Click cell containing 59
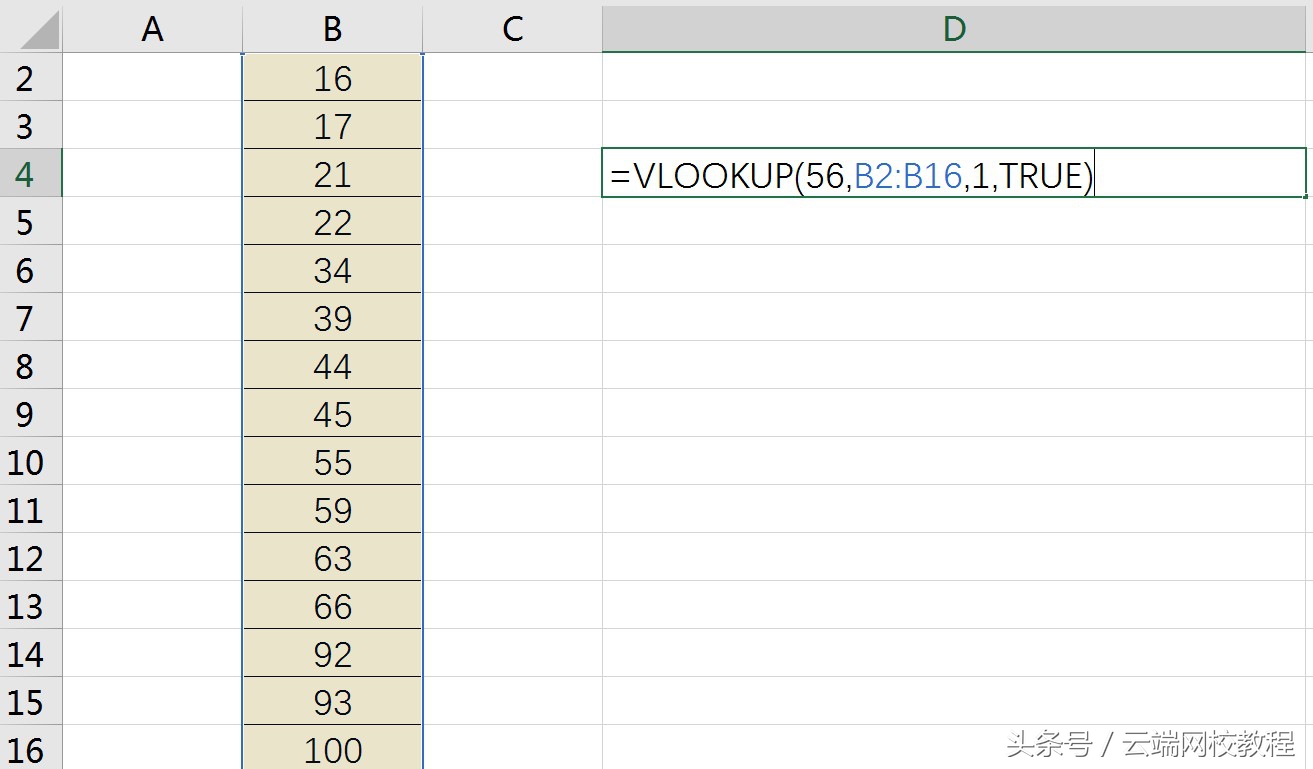This screenshot has height=769, width=1313. click(x=332, y=509)
